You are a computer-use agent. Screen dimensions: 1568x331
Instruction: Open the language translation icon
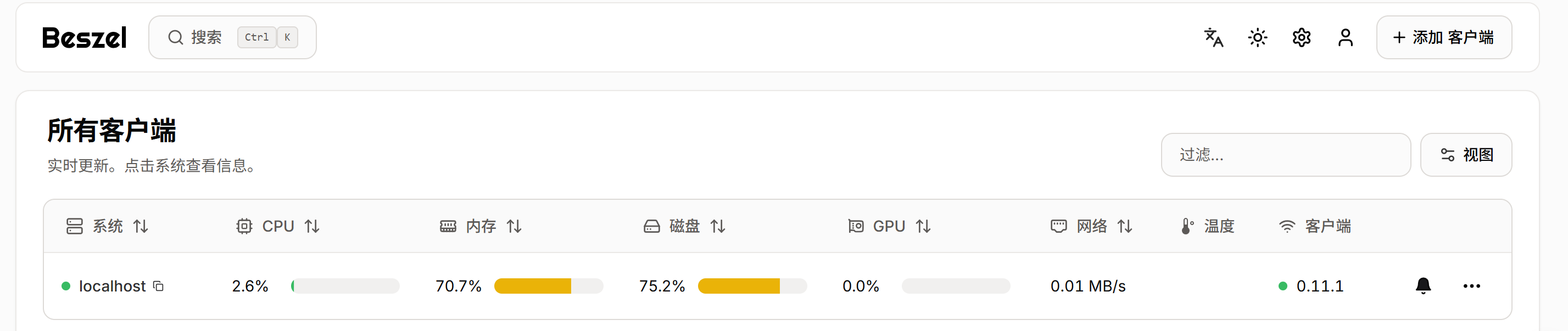[1214, 38]
